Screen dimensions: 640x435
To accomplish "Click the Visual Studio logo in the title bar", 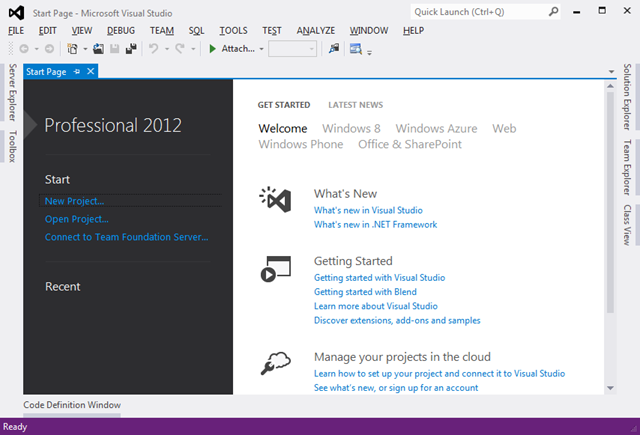I will pyautogui.click(x=16, y=13).
